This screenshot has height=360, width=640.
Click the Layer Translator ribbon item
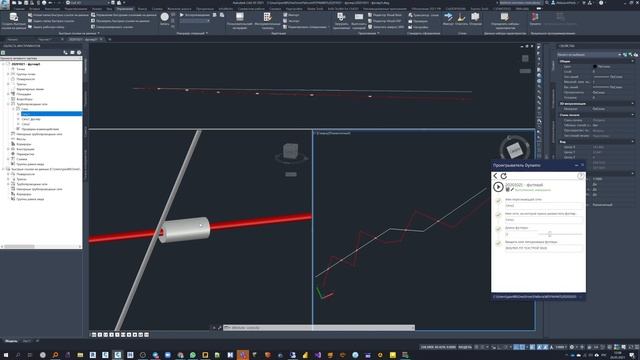click(424, 15)
